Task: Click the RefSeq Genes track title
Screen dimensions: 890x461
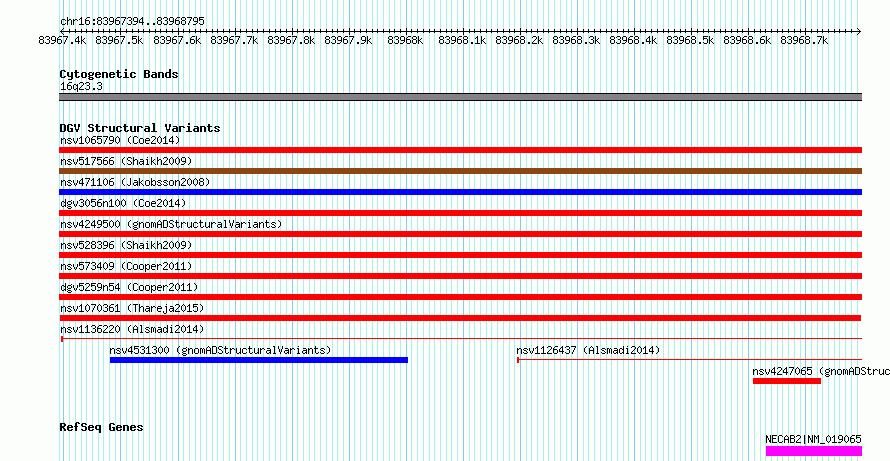Action: pos(102,427)
